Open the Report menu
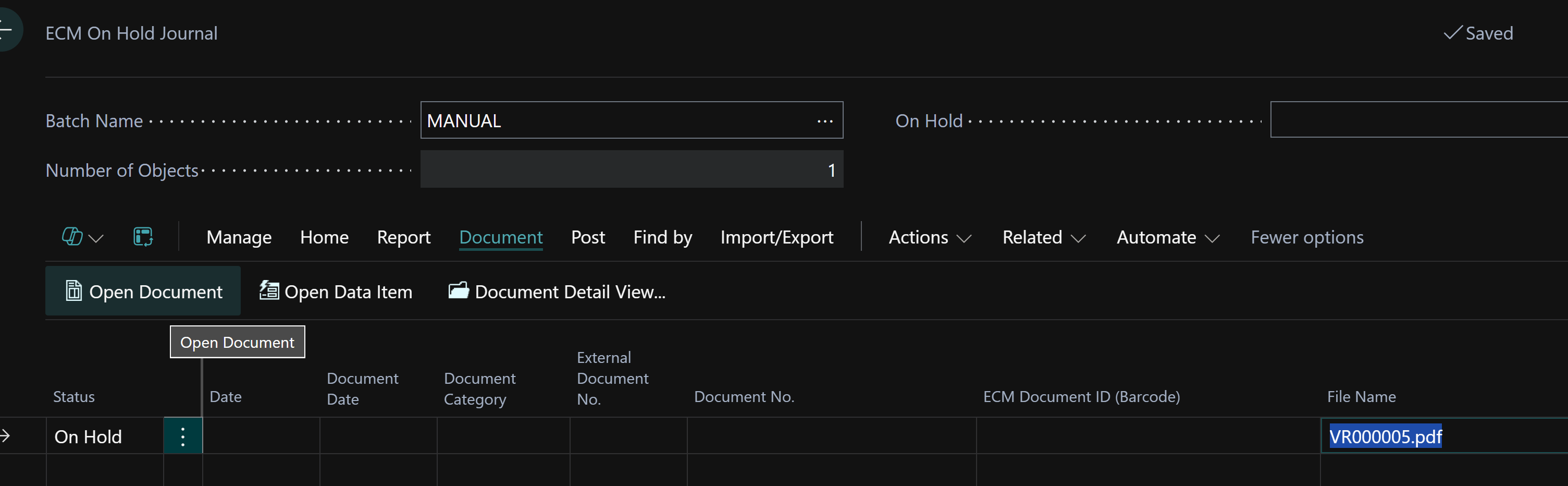The width and height of the screenshot is (1568, 486). [x=403, y=237]
